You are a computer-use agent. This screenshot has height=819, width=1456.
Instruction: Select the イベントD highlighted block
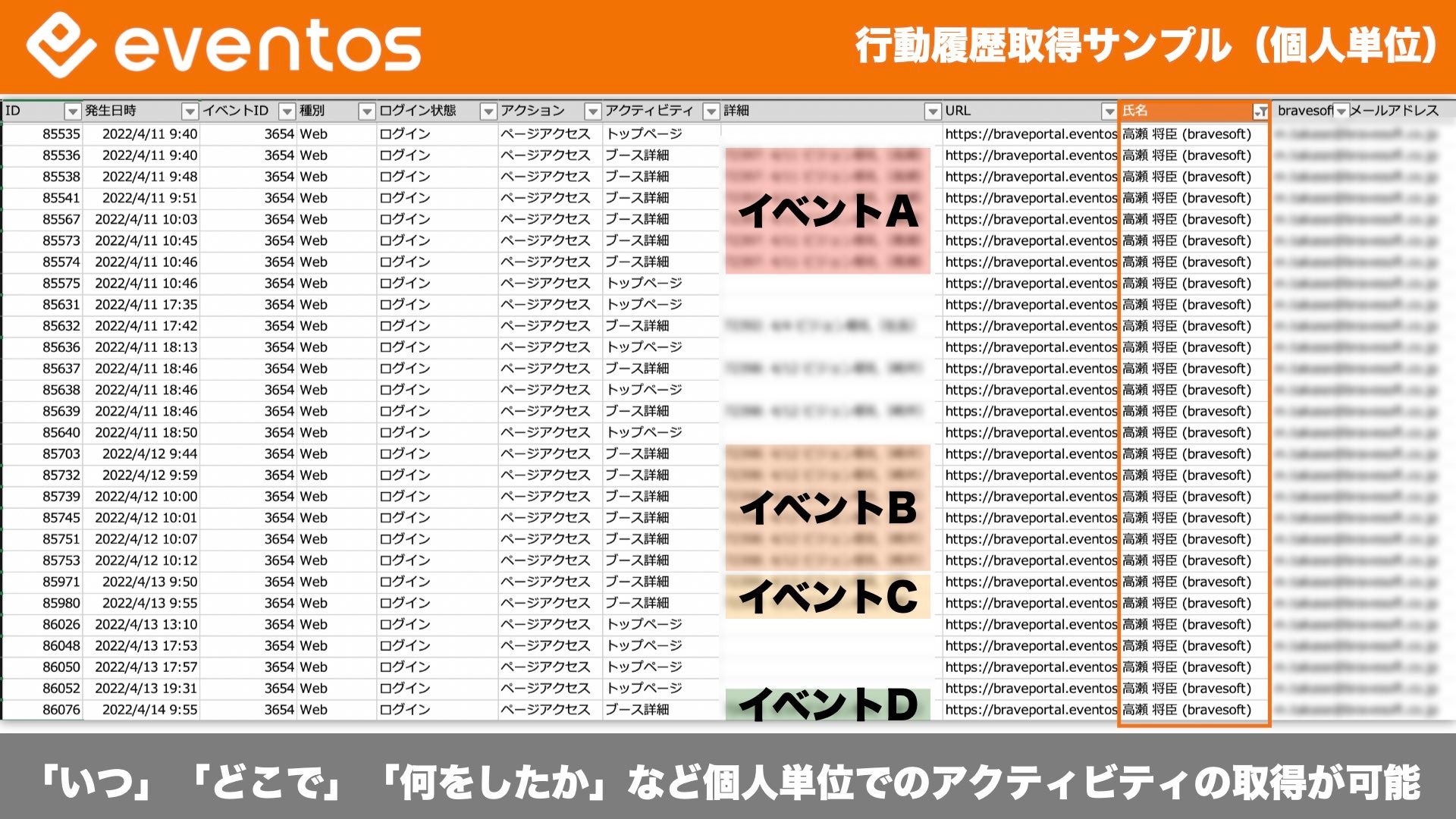point(827,704)
